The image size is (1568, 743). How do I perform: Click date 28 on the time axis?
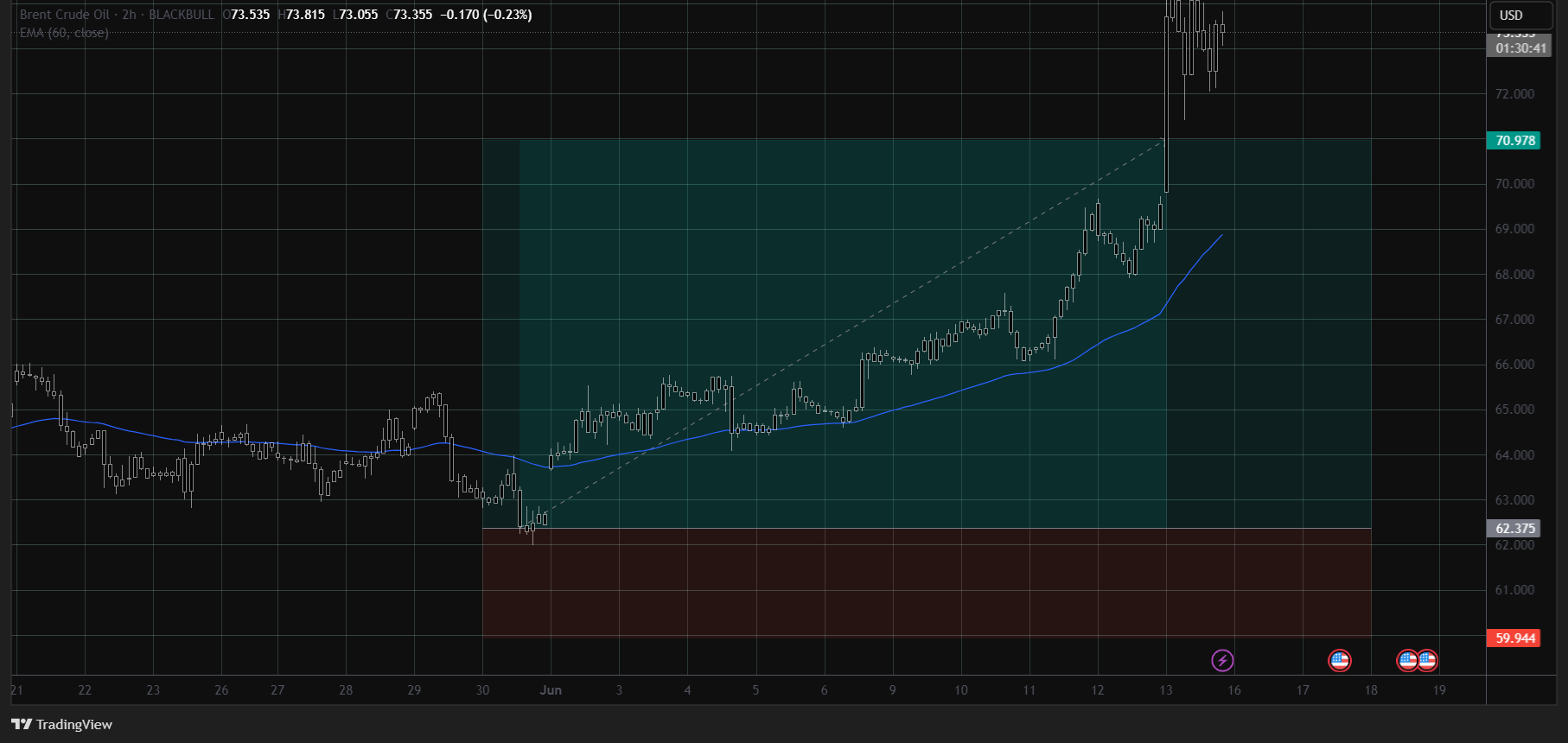point(346,690)
